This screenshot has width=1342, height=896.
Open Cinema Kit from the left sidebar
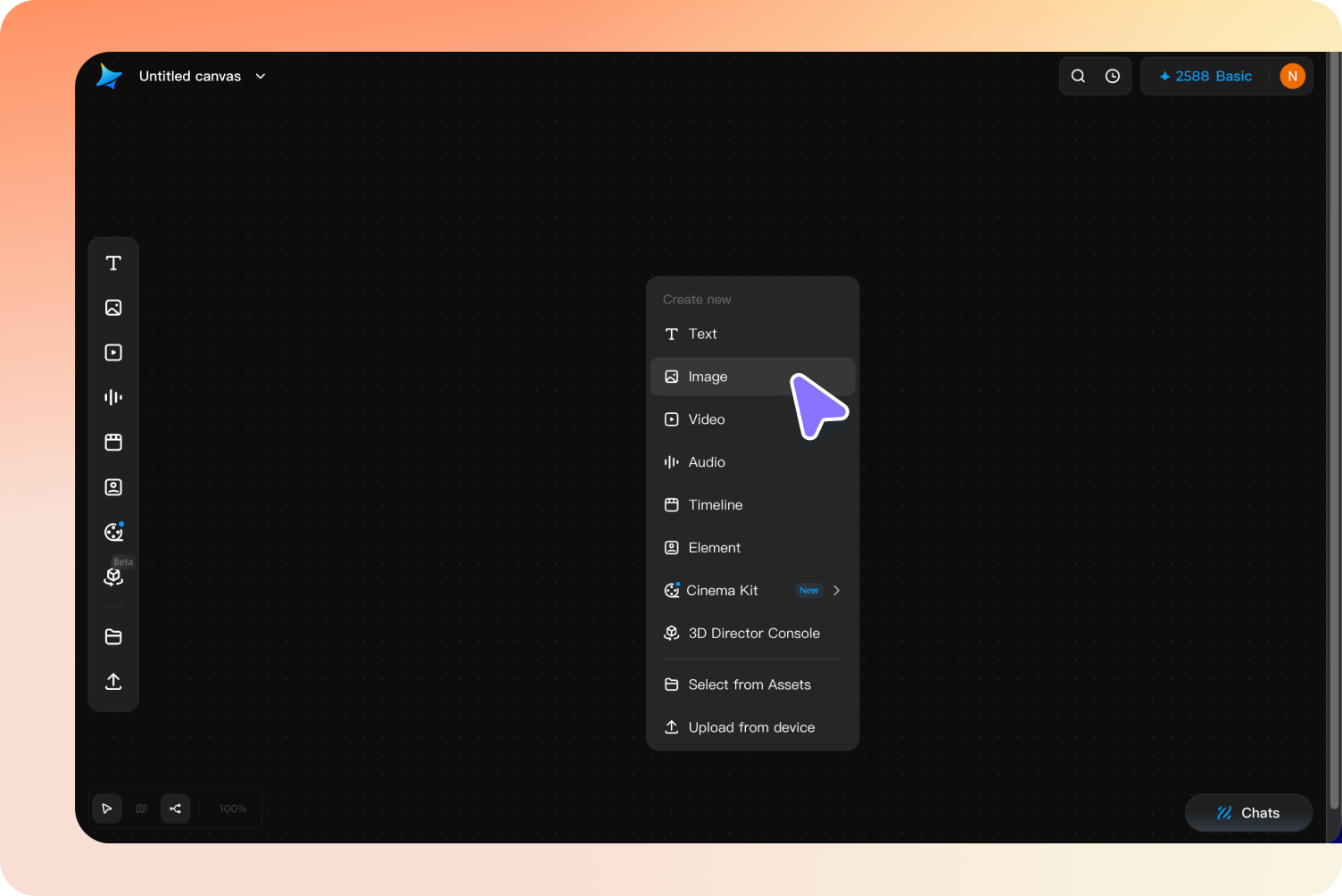[113, 532]
